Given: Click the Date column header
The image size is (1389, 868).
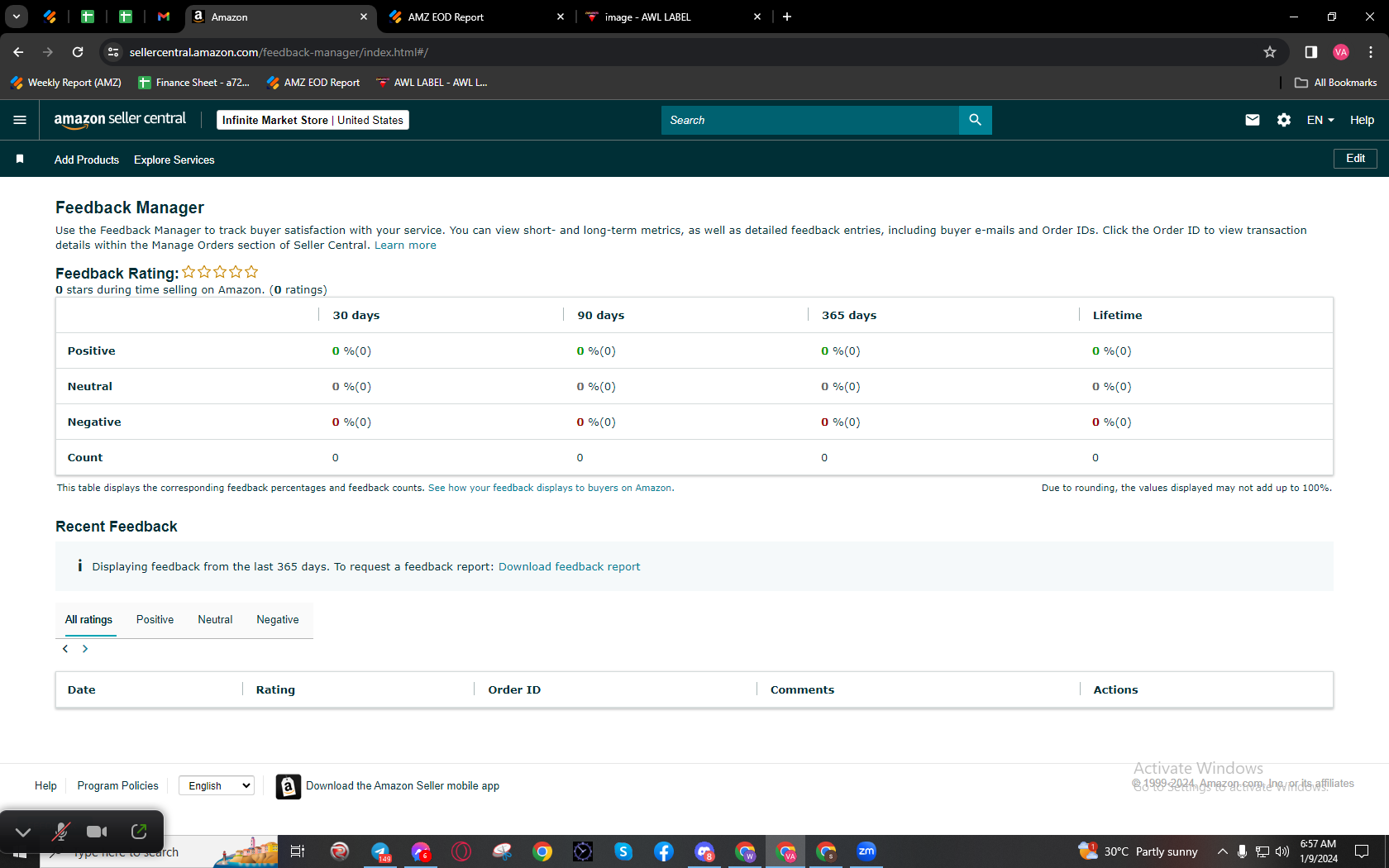Looking at the screenshot, I should [82, 689].
